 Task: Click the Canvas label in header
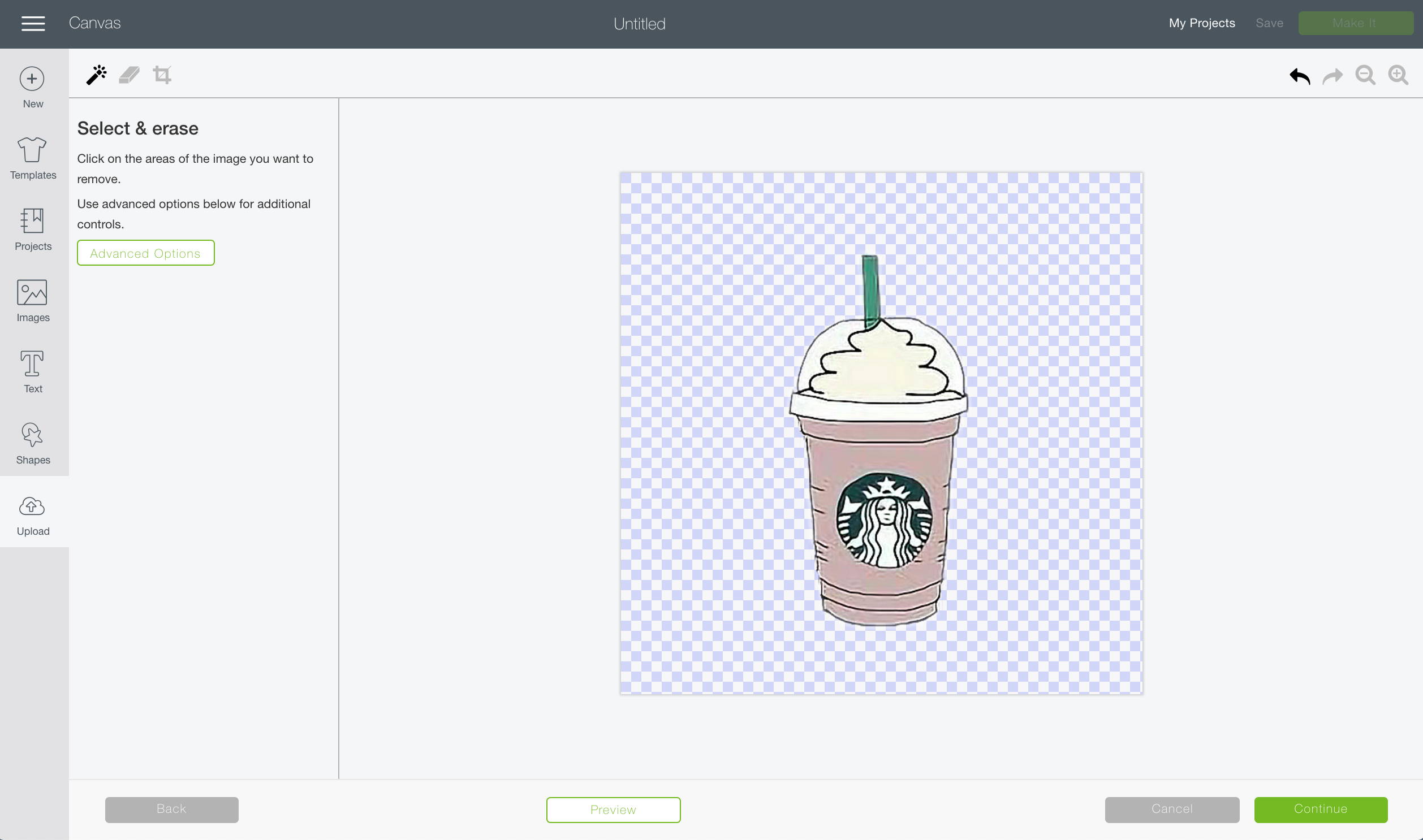coord(94,23)
